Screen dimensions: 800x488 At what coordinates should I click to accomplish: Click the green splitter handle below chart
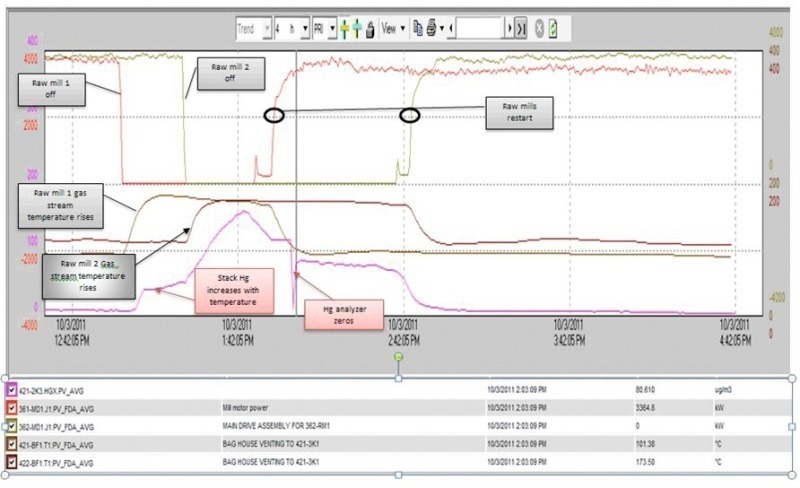pos(399,357)
